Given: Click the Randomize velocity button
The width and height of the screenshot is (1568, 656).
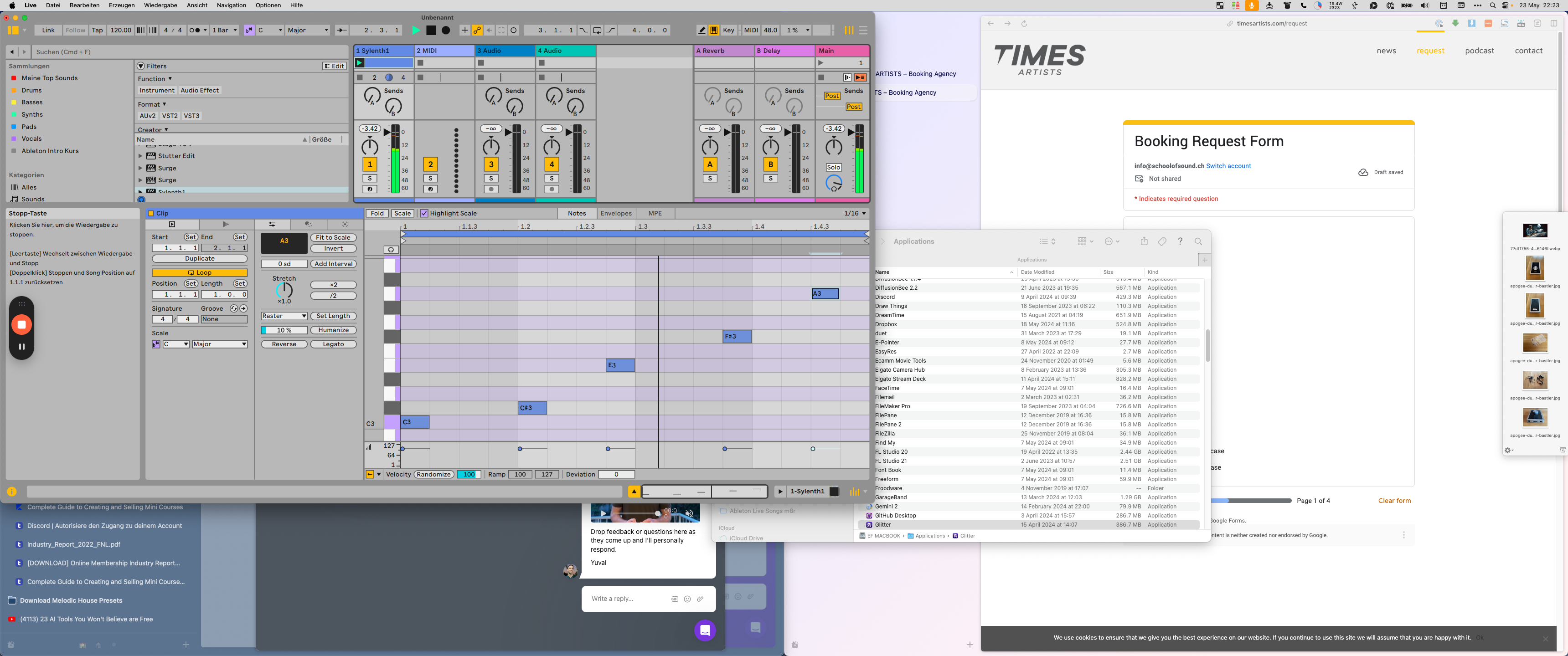Looking at the screenshot, I should 433,474.
